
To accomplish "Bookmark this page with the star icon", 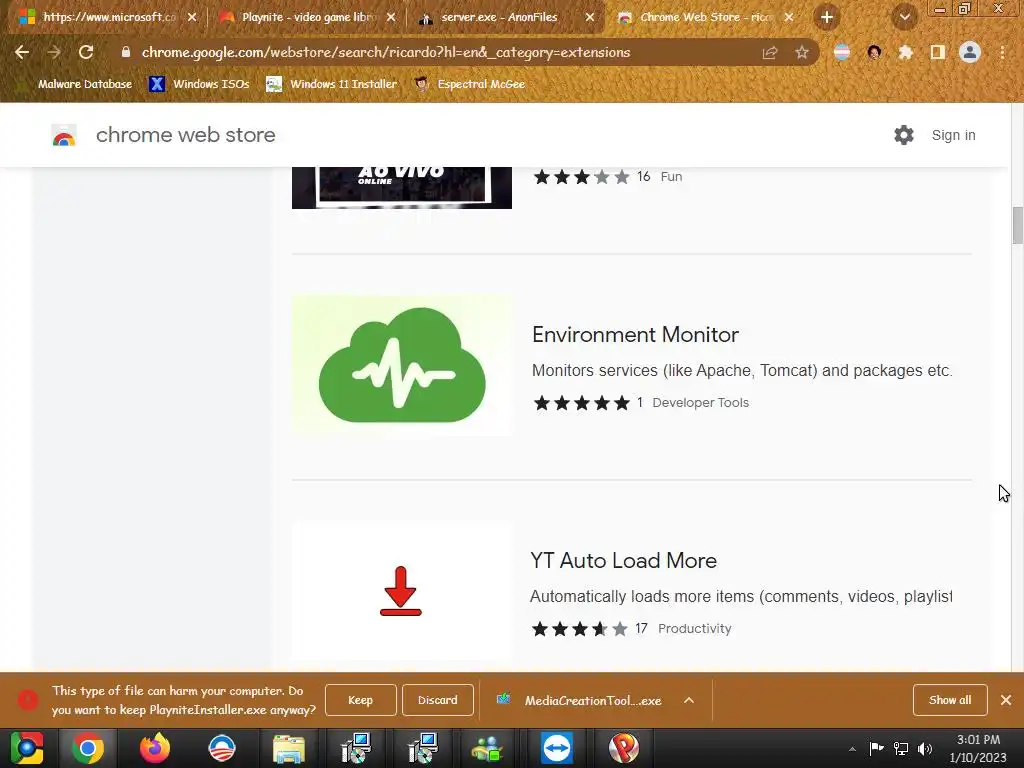I will coord(802,52).
